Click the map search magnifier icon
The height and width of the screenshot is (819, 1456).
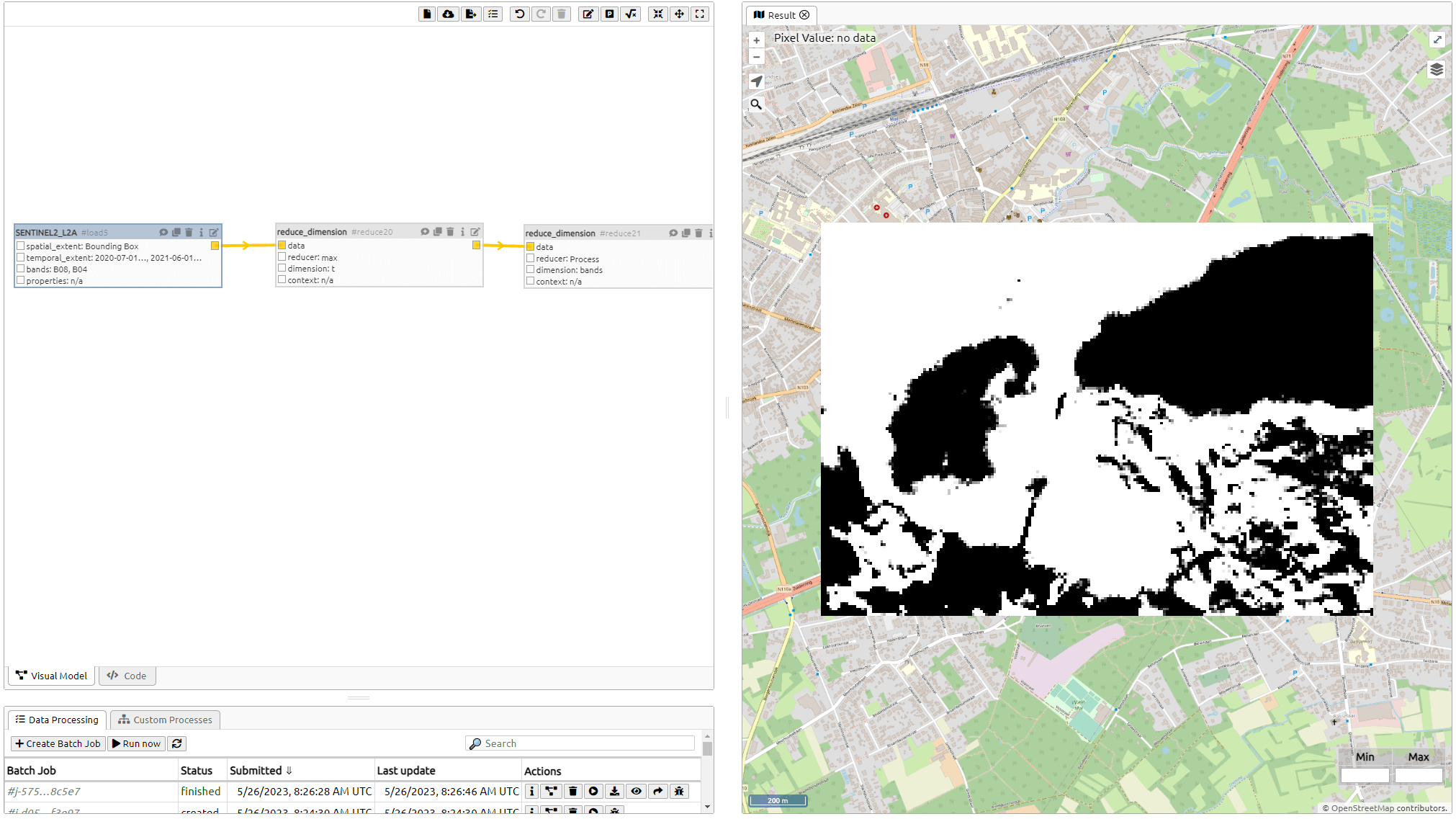[x=756, y=104]
